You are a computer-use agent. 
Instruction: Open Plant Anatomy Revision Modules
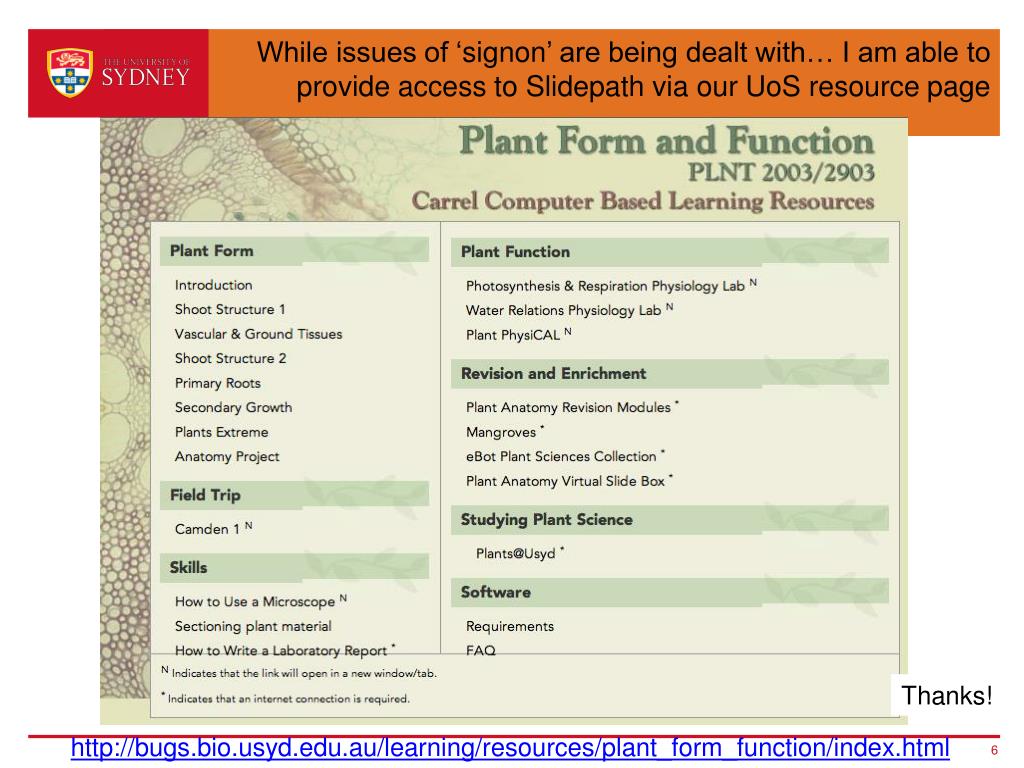[x=572, y=407]
